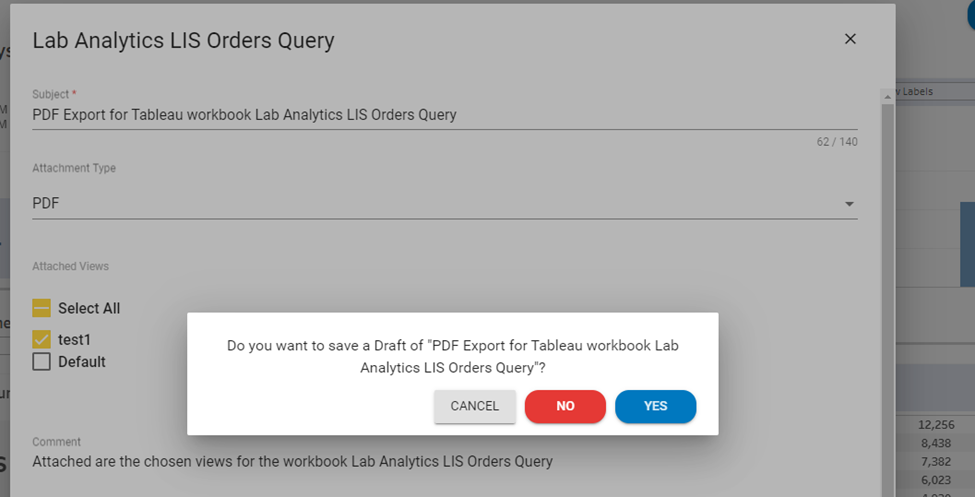
Task: Click the dialog's vertical scrollbar thumb
Action: pos(886,300)
